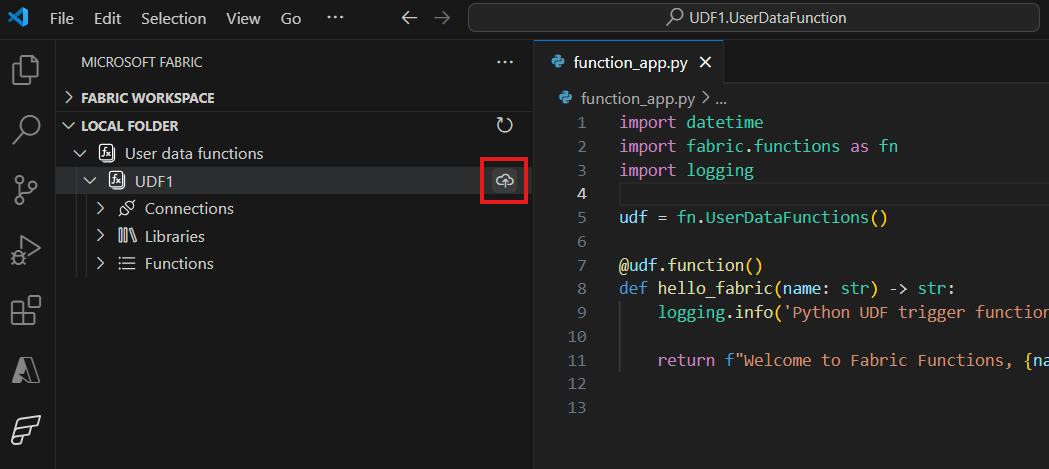Image resolution: width=1049 pixels, height=469 pixels.
Task: Click the Python icon in breadcrumb
Action: [565, 99]
